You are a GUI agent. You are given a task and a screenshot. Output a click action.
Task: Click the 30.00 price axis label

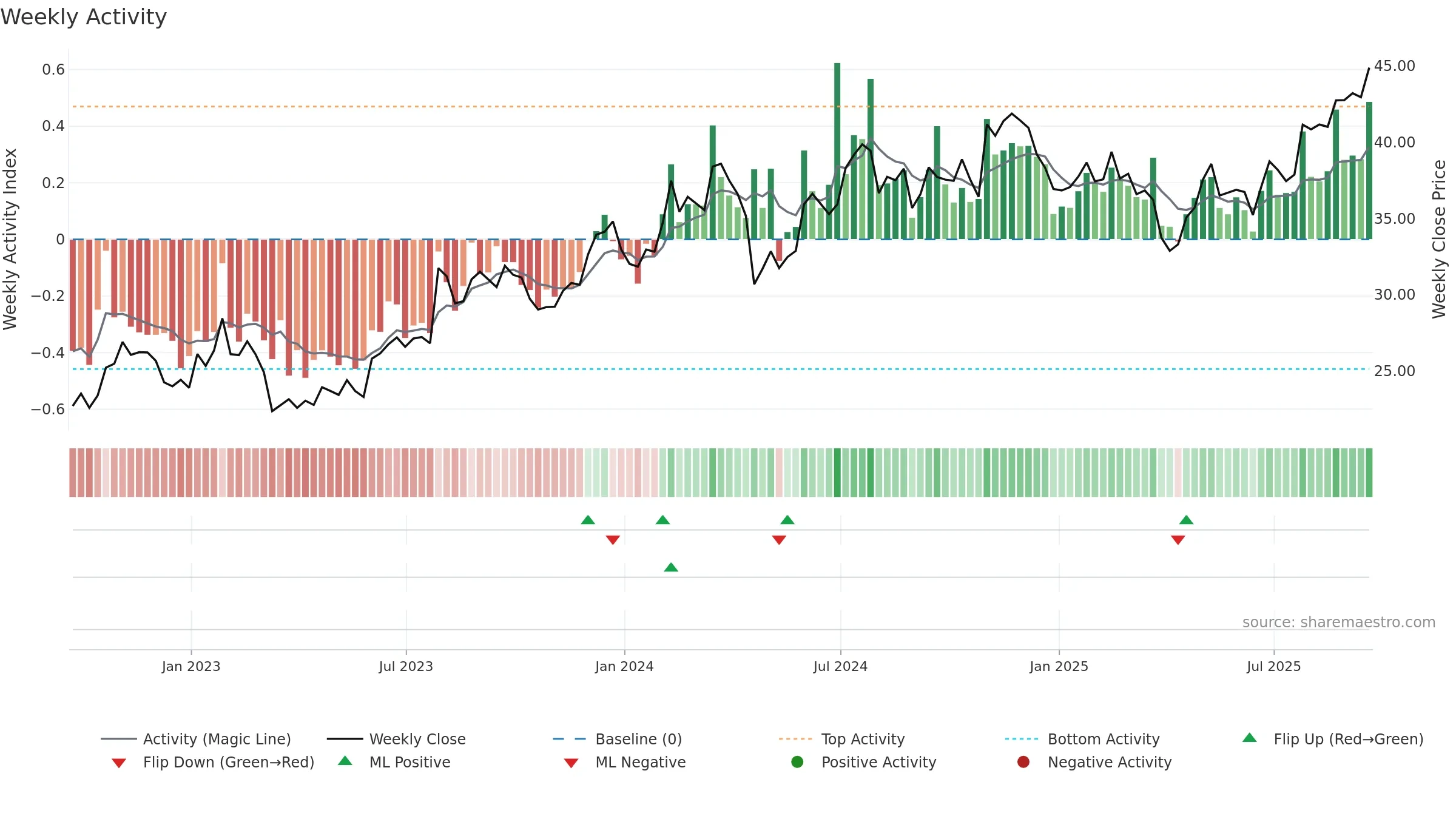point(1394,295)
